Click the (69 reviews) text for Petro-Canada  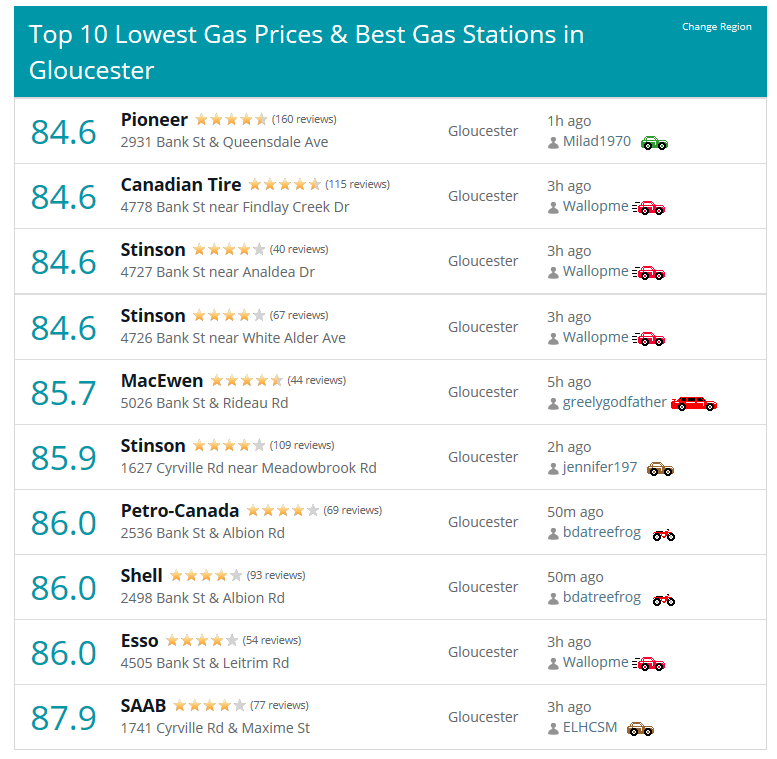click(352, 510)
